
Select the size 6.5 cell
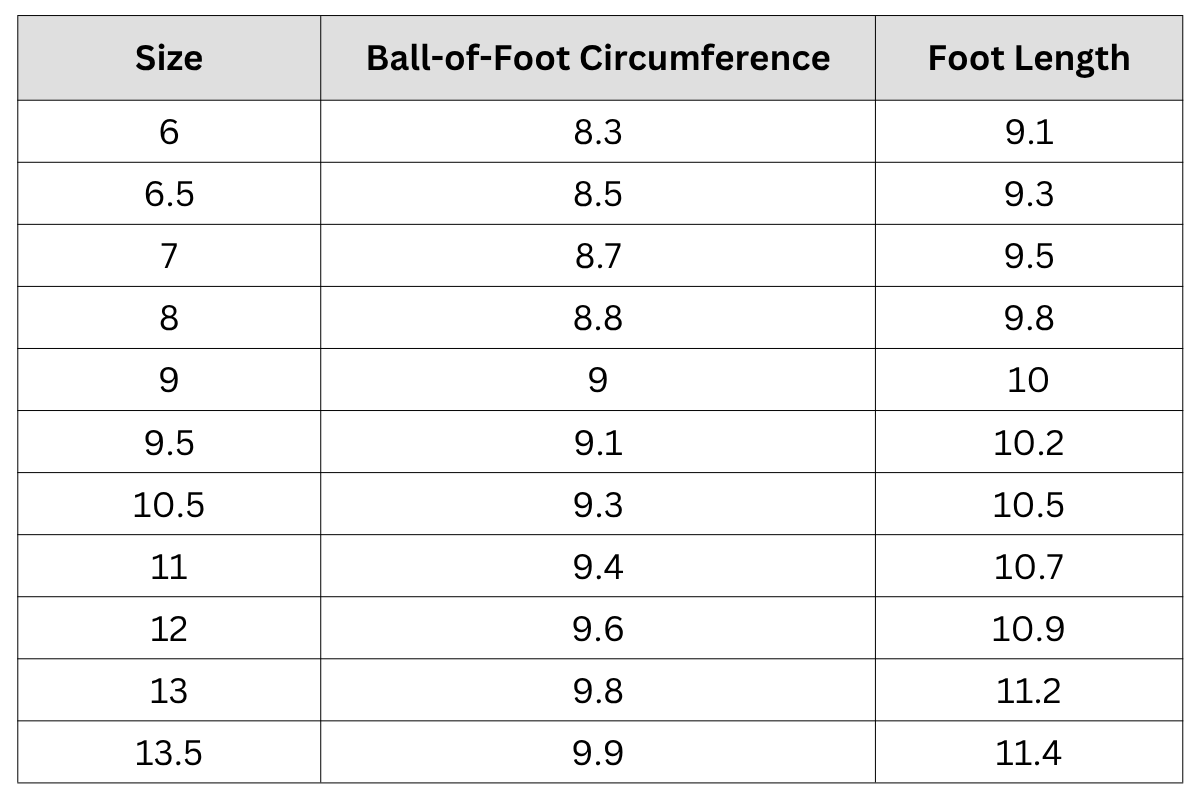click(x=168, y=193)
